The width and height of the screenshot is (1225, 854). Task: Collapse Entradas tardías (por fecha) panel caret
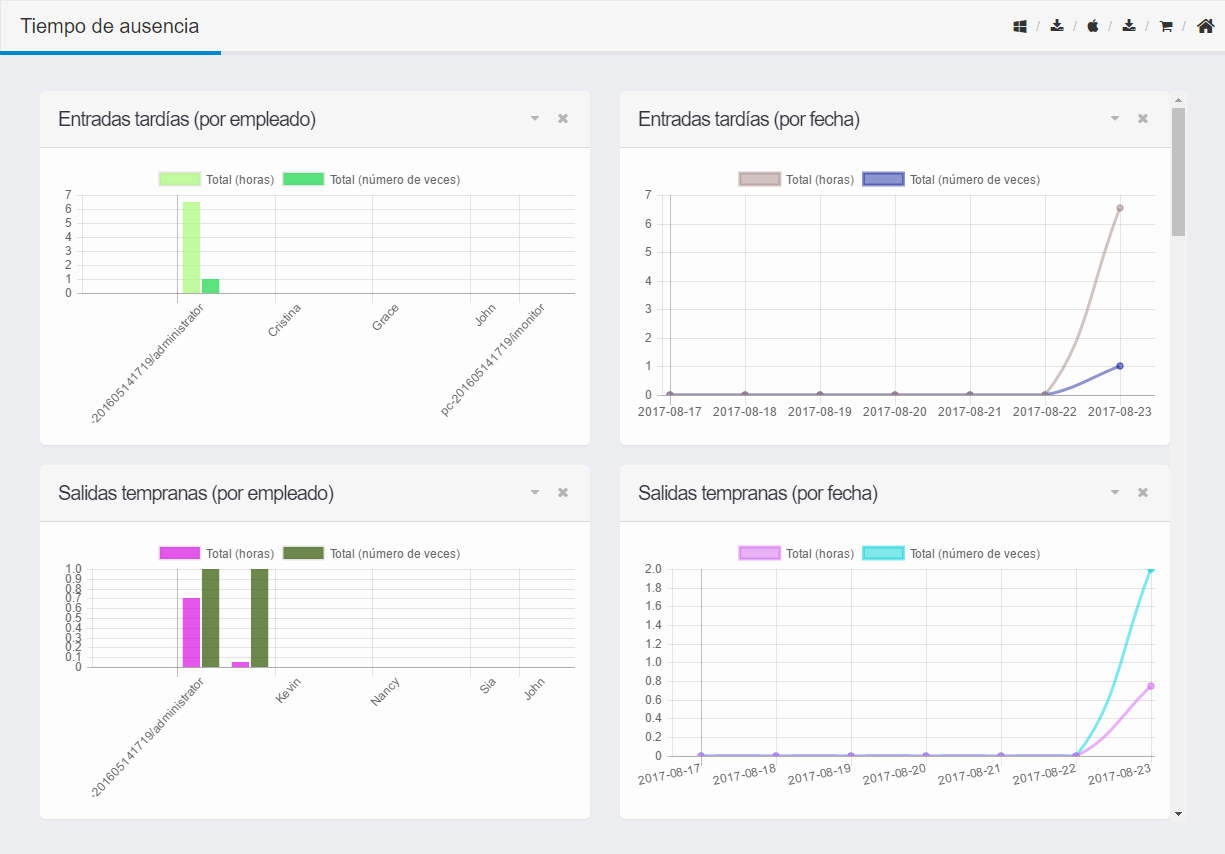click(1115, 119)
